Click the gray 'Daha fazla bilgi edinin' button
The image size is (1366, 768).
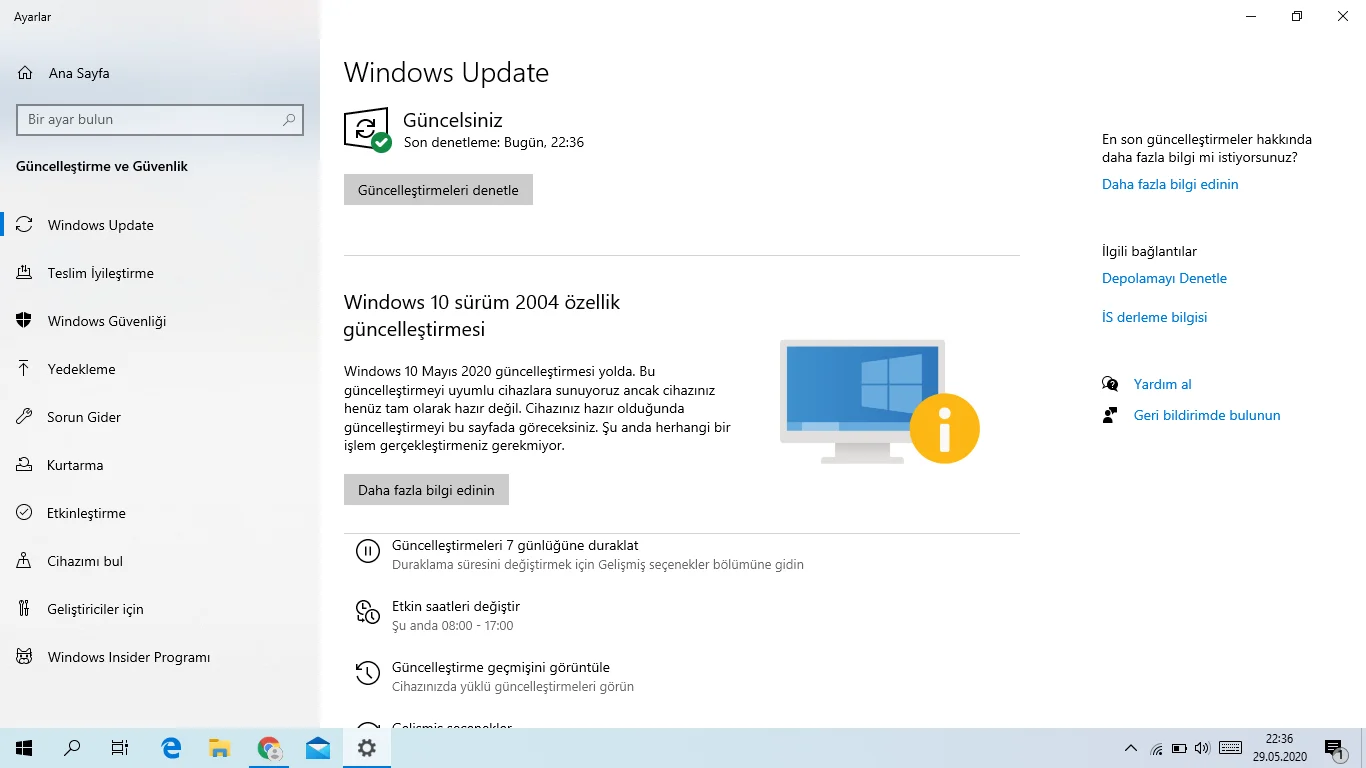pyautogui.click(x=426, y=490)
